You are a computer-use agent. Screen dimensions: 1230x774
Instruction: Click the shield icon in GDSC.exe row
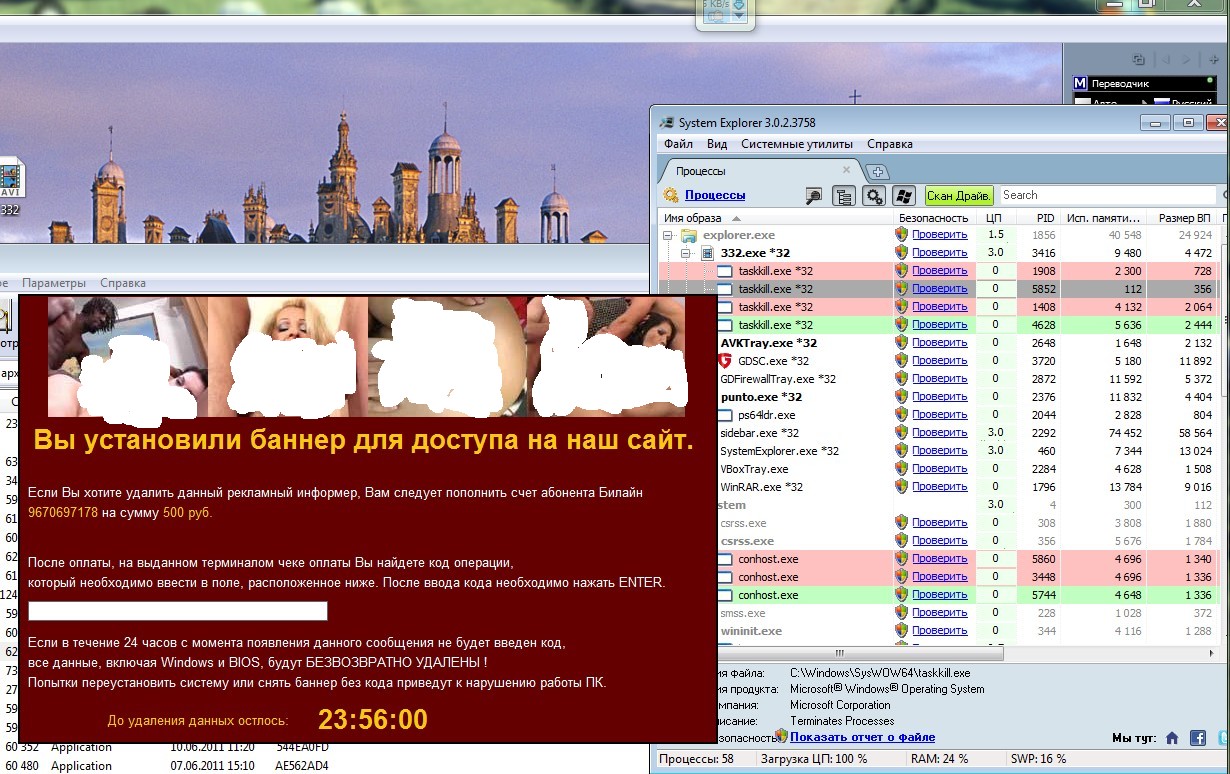click(x=901, y=361)
